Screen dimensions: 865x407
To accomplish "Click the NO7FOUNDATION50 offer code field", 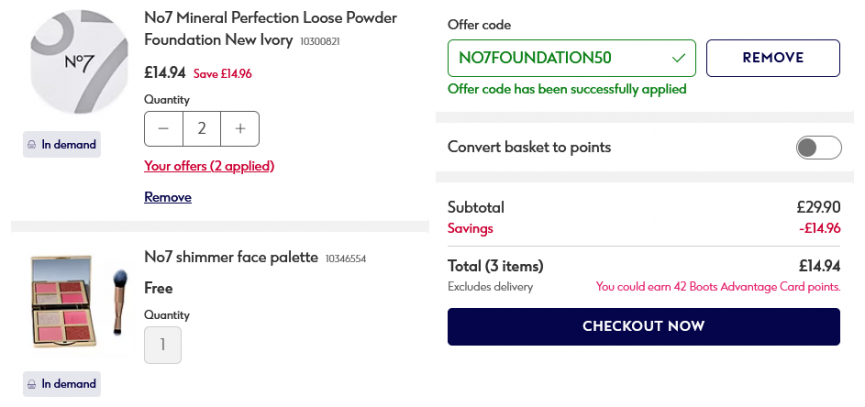I will pyautogui.click(x=572, y=58).
